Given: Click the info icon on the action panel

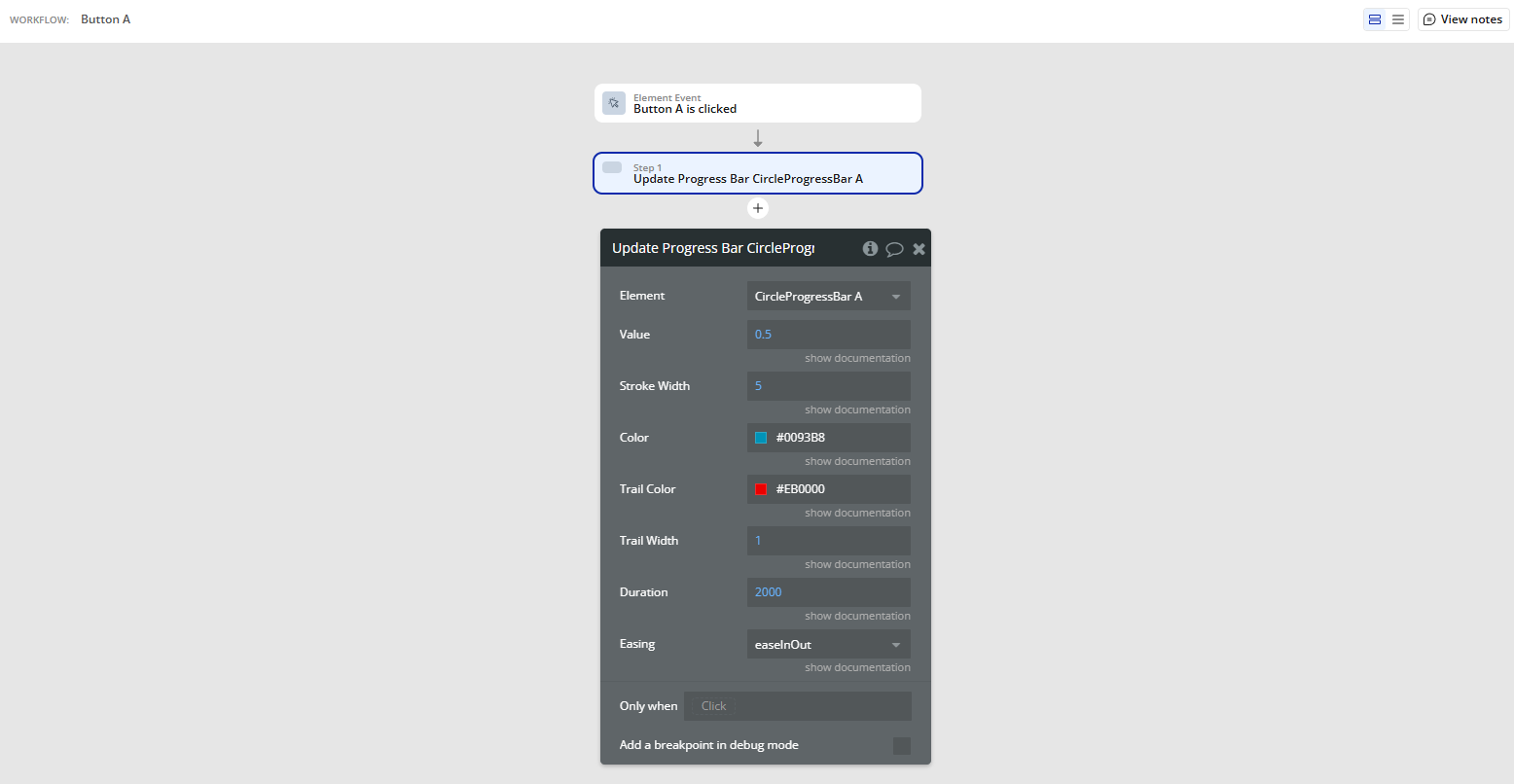Looking at the screenshot, I should pyautogui.click(x=870, y=248).
